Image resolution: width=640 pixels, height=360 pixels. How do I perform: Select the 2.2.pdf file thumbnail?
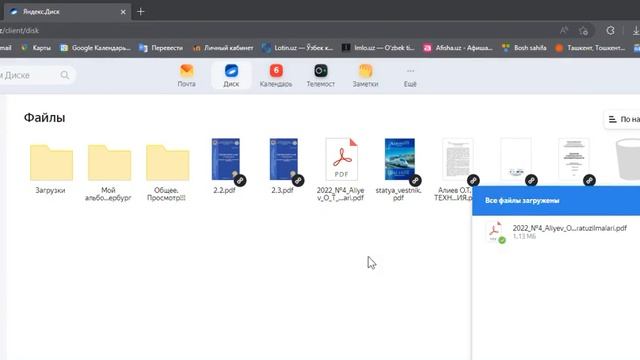225,159
